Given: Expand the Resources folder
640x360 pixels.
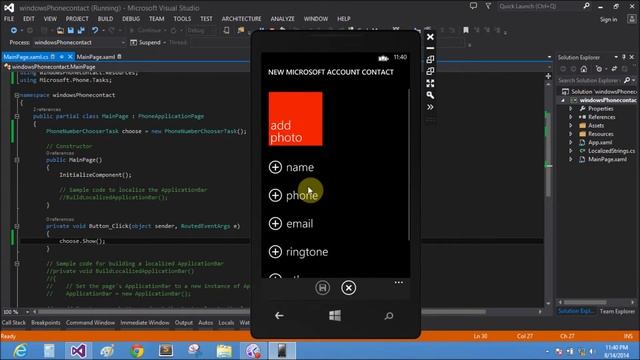Looking at the screenshot, I should pos(571,134).
